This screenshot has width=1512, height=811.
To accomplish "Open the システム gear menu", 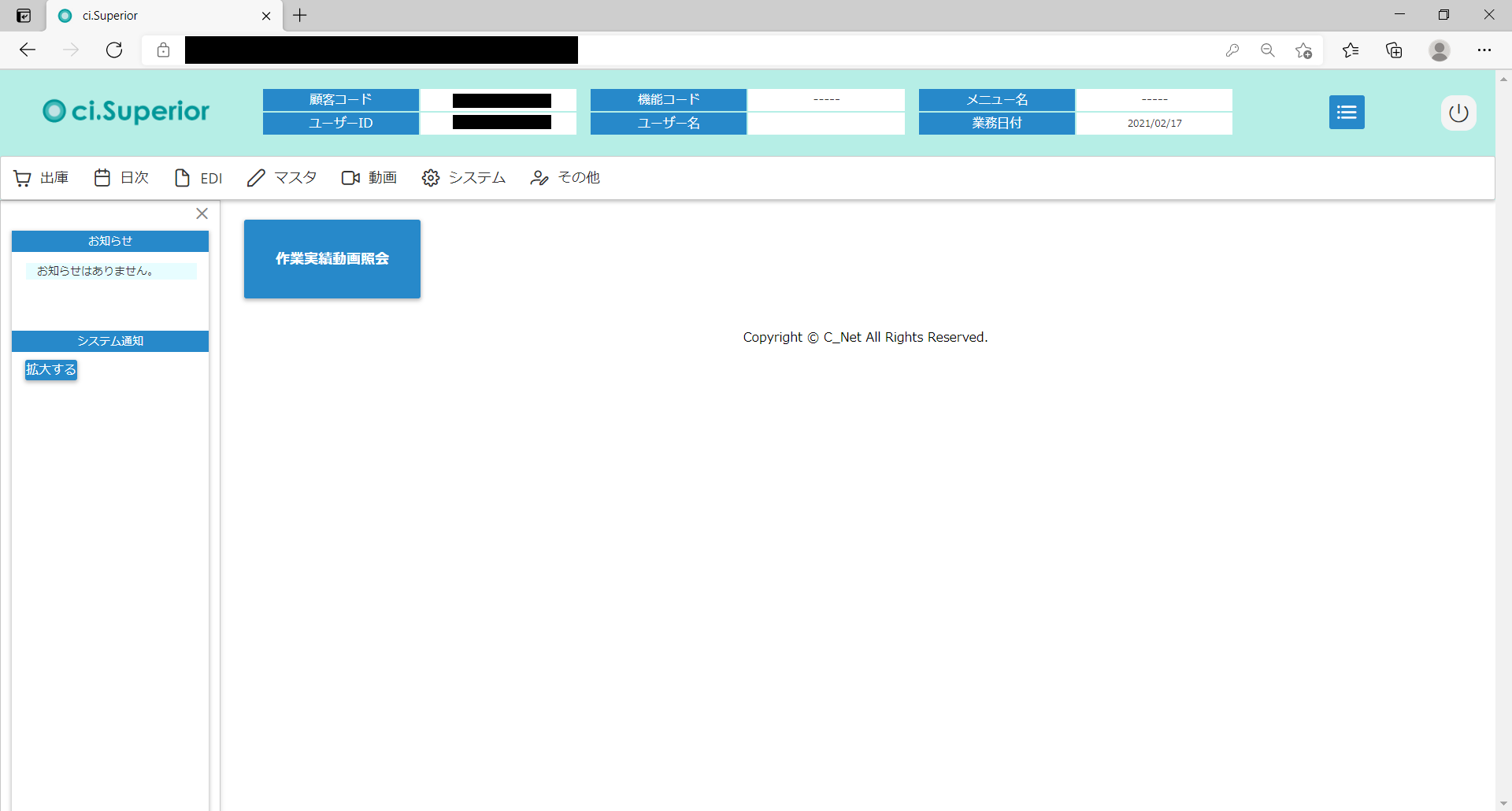I will point(464,178).
